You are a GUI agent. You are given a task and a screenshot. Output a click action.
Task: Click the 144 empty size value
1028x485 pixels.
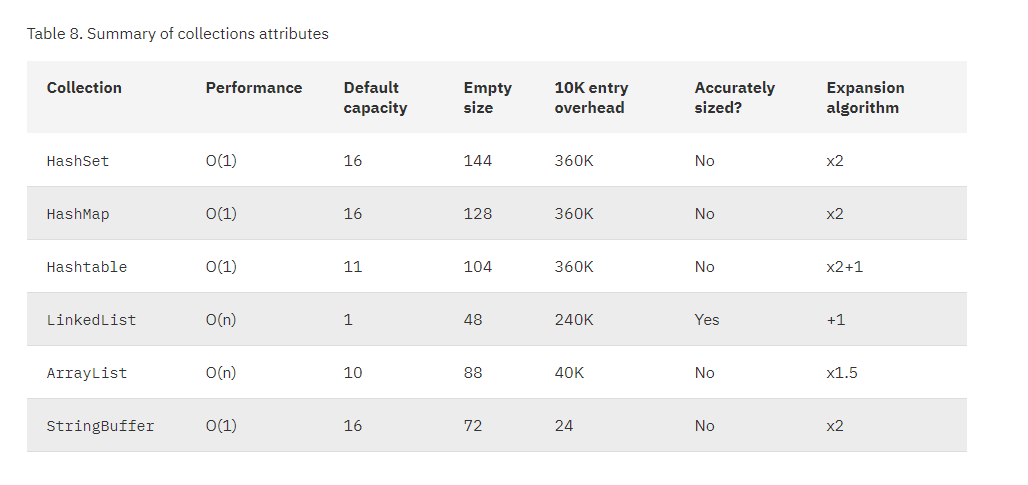click(477, 161)
